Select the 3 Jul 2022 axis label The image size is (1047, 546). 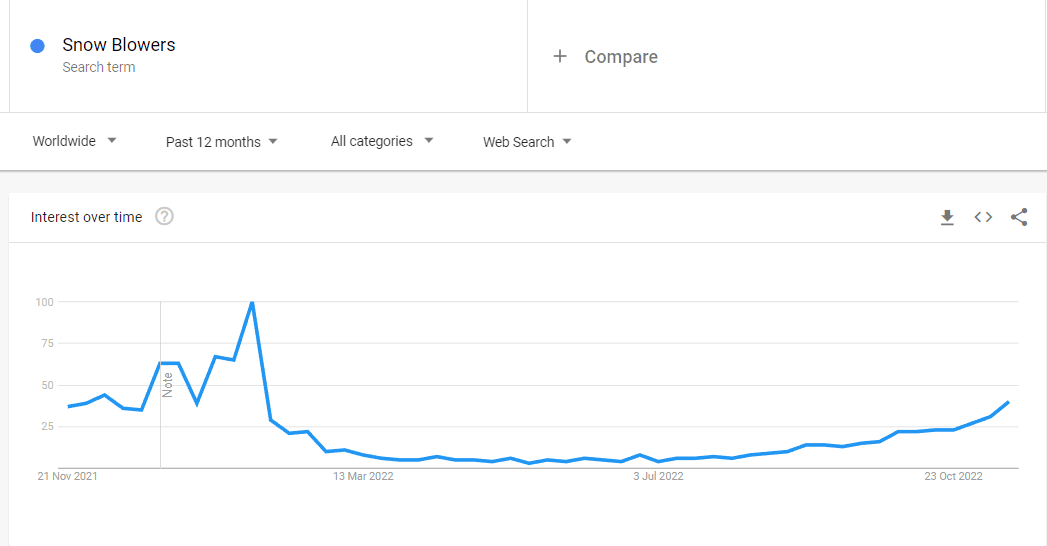(658, 476)
